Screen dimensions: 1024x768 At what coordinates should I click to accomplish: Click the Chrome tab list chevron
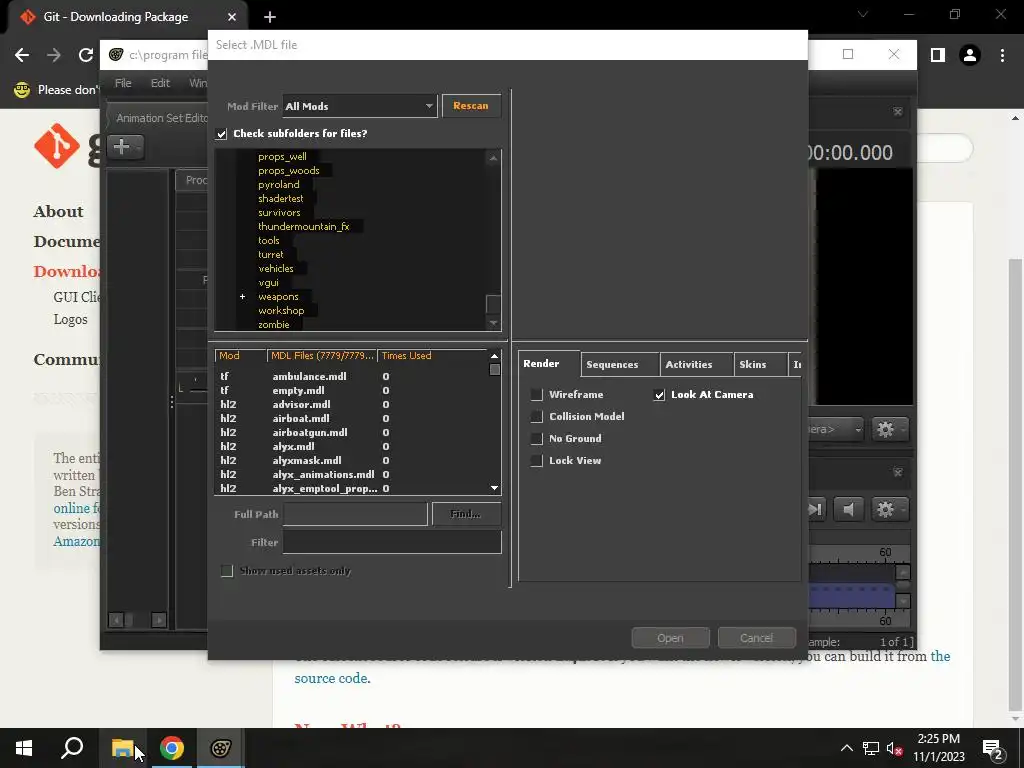[863, 14]
